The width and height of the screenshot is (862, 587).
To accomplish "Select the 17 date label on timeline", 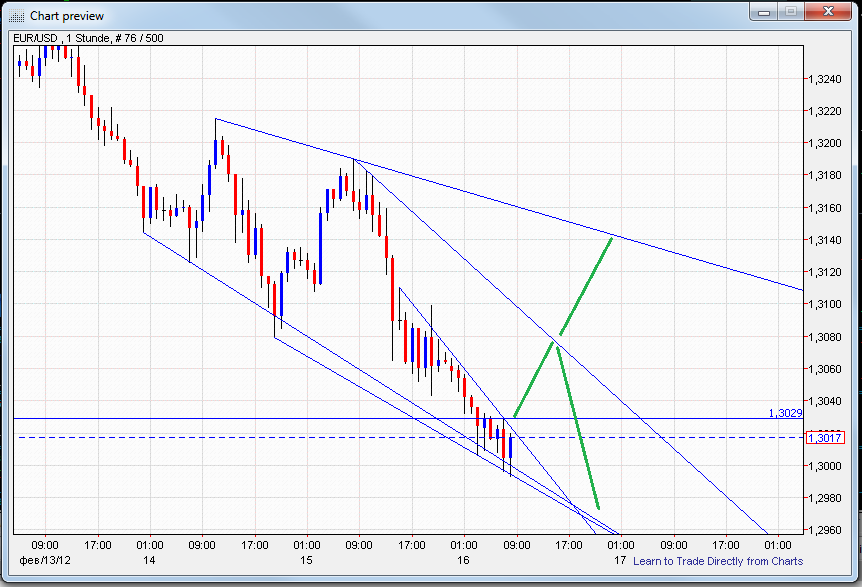I will (x=619, y=561).
